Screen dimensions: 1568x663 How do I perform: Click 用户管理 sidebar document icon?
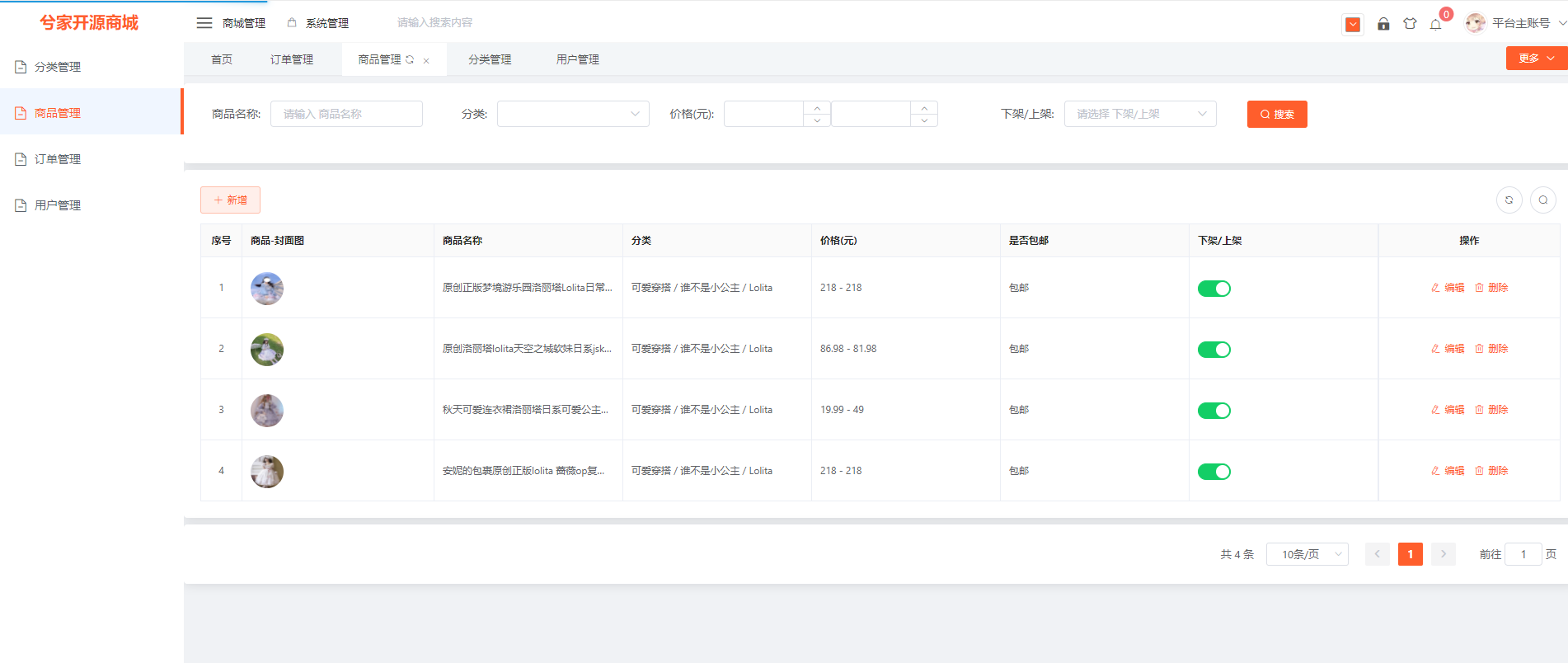pyautogui.click(x=21, y=205)
